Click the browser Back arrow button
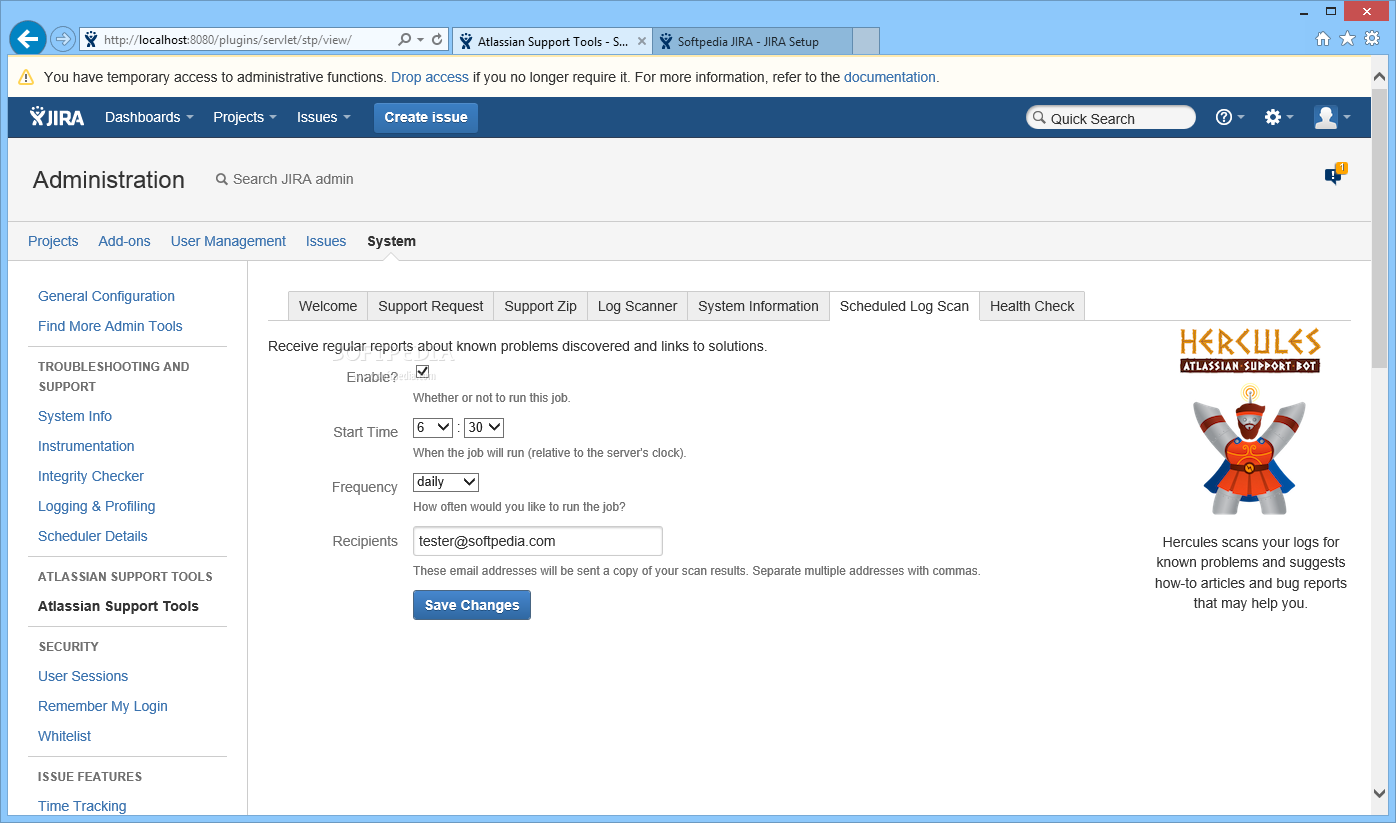This screenshot has height=823, width=1396. [28, 39]
